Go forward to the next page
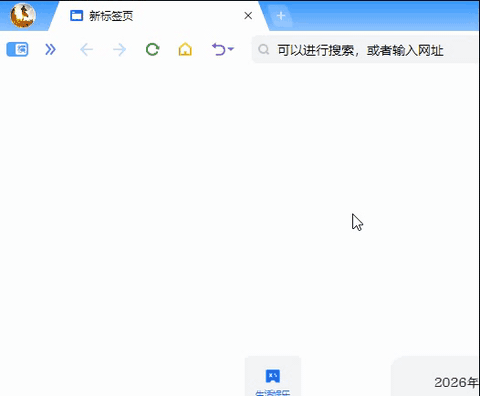 coord(119,50)
